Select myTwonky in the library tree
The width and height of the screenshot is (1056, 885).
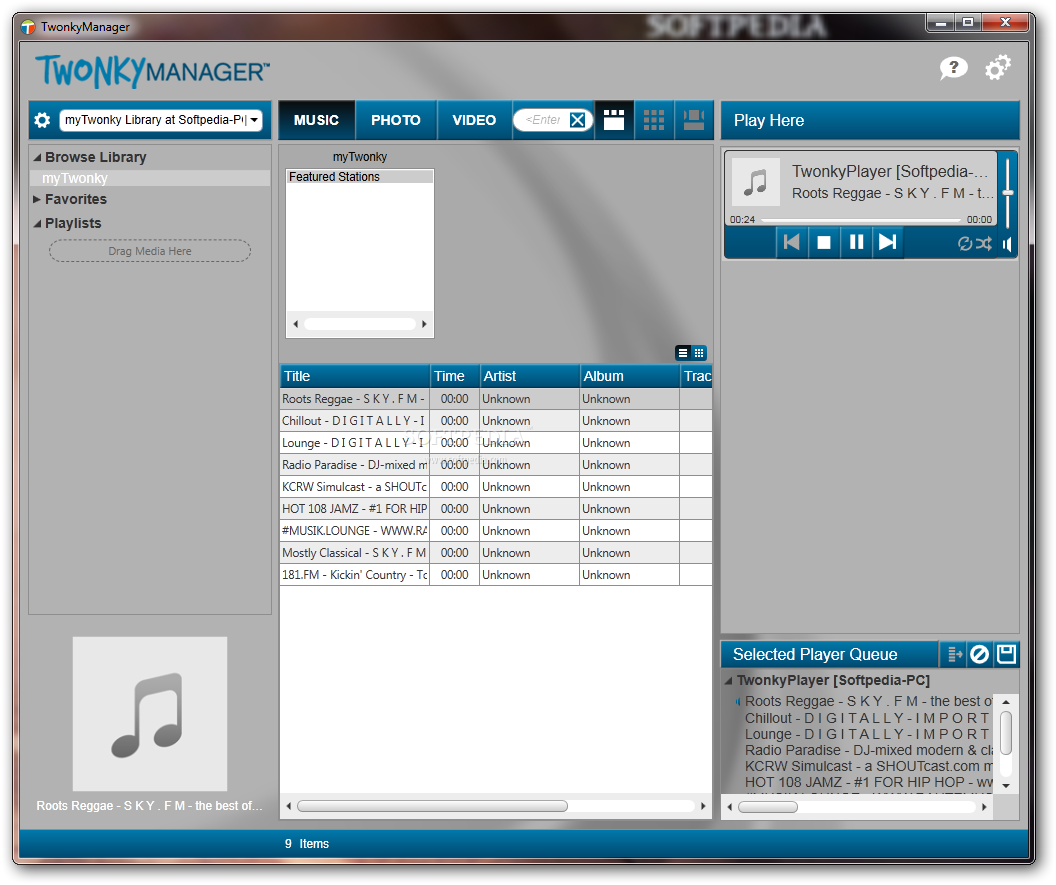(150, 178)
